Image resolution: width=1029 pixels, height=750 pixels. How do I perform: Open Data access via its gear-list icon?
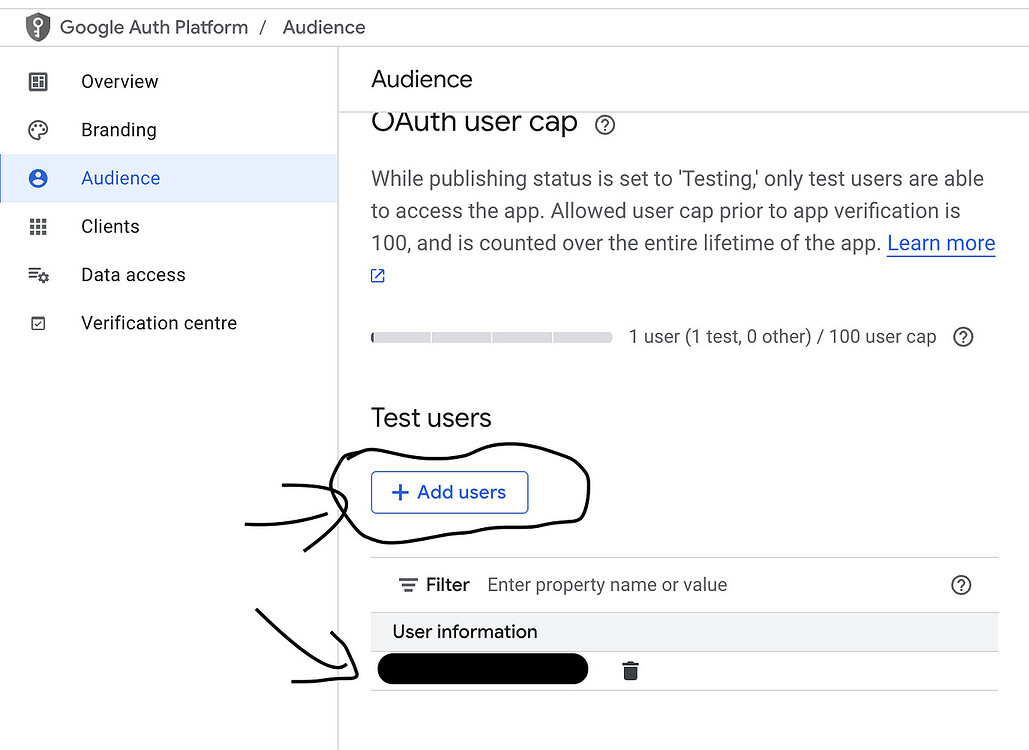(x=38, y=274)
